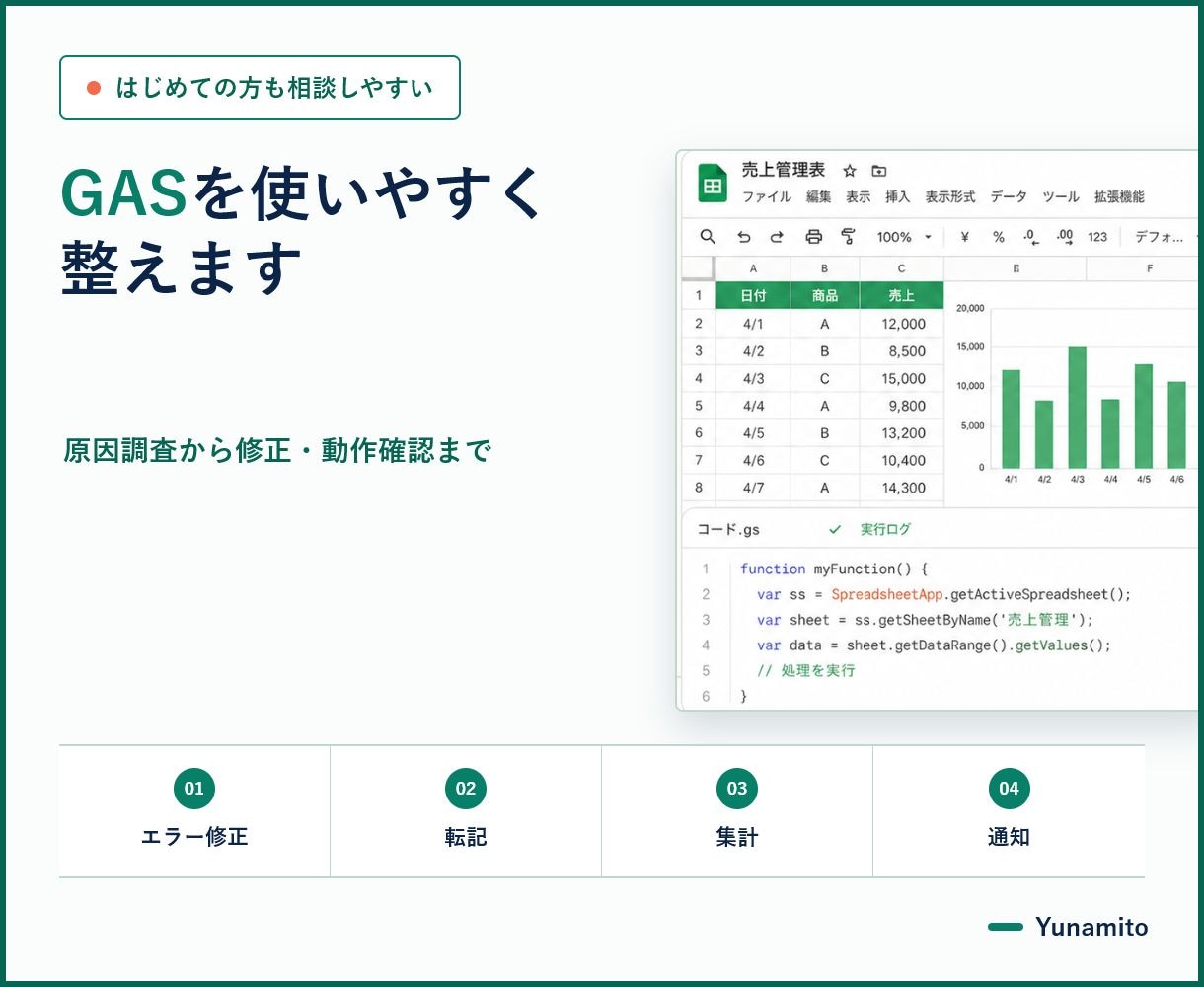Click the decrease decimal places icon
Screen dimensions: 1204x987
tap(1031, 237)
